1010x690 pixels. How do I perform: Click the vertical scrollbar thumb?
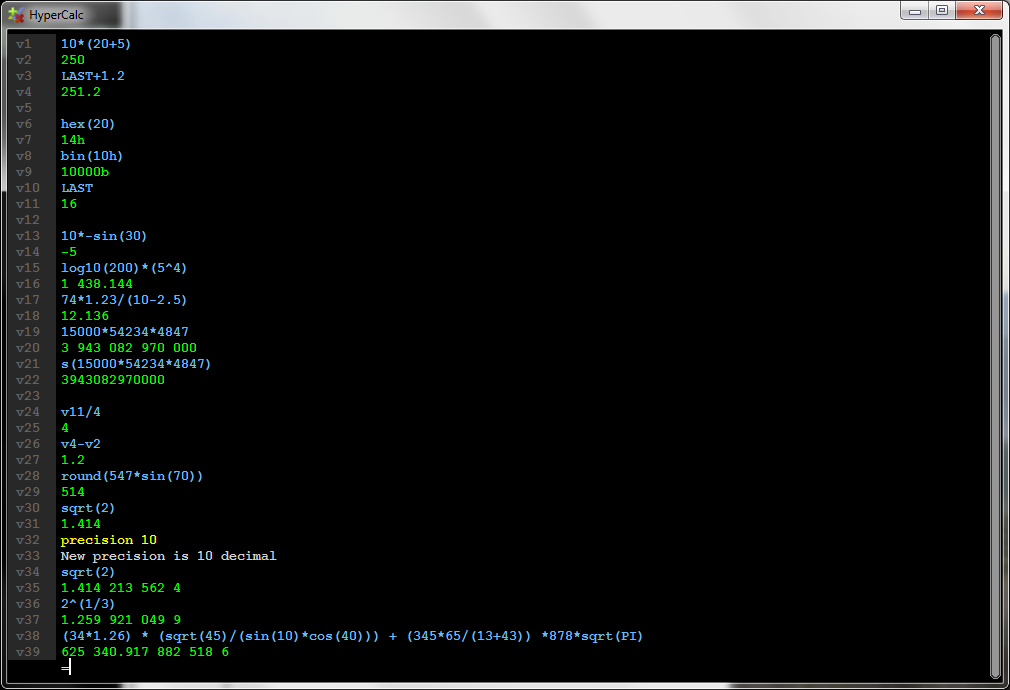(x=995, y=356)
